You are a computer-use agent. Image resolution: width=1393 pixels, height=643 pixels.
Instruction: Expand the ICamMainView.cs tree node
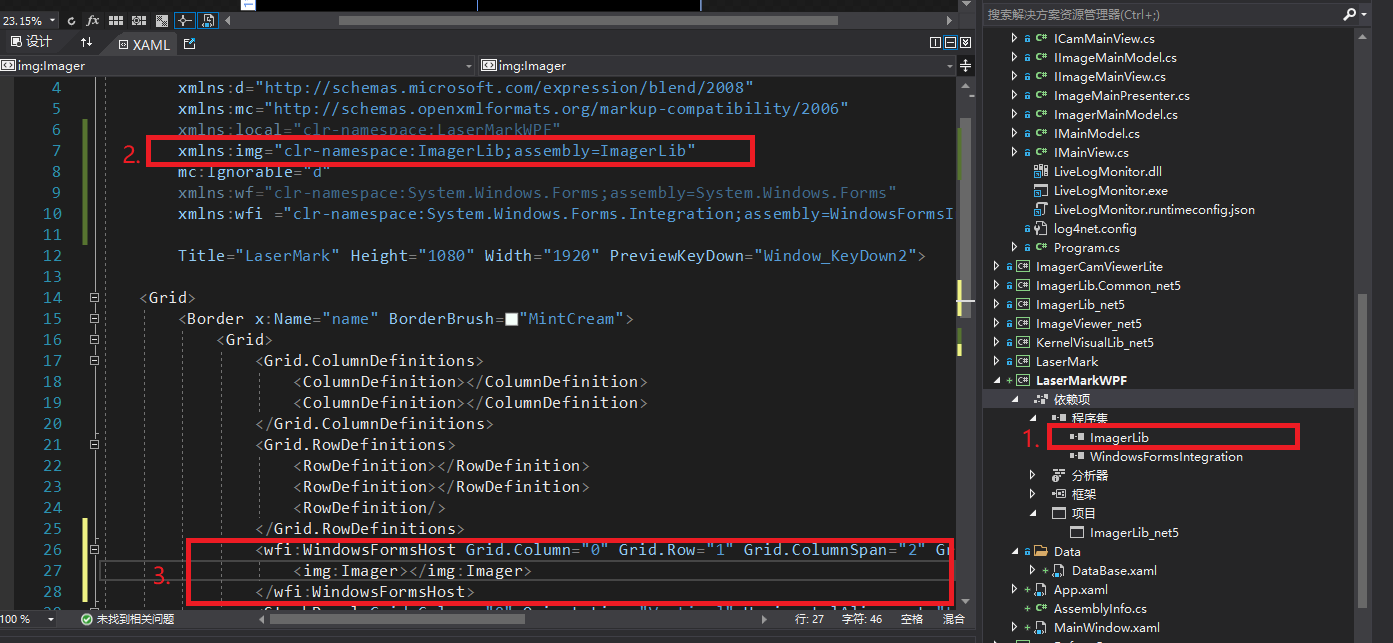1013,38
